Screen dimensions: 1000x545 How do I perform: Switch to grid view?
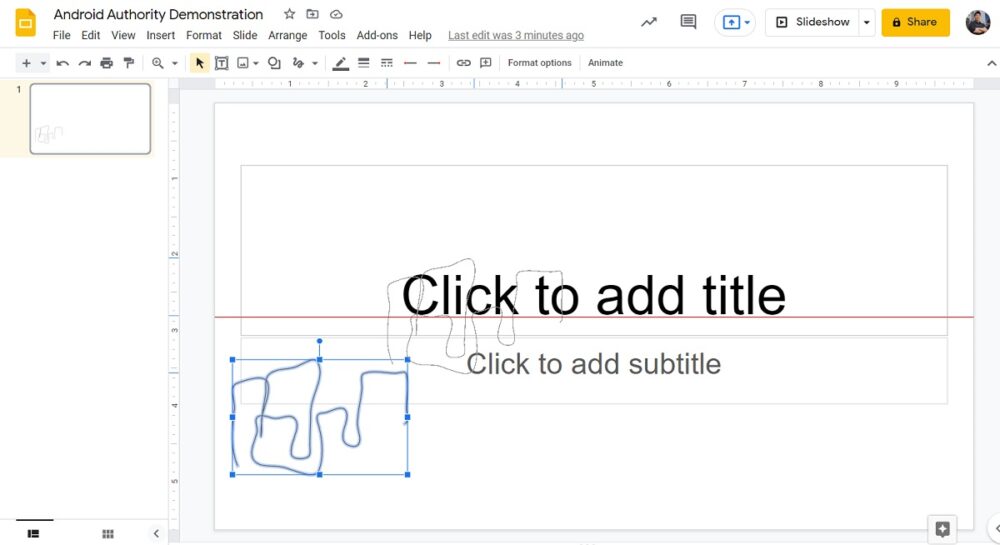pos(108,534)
